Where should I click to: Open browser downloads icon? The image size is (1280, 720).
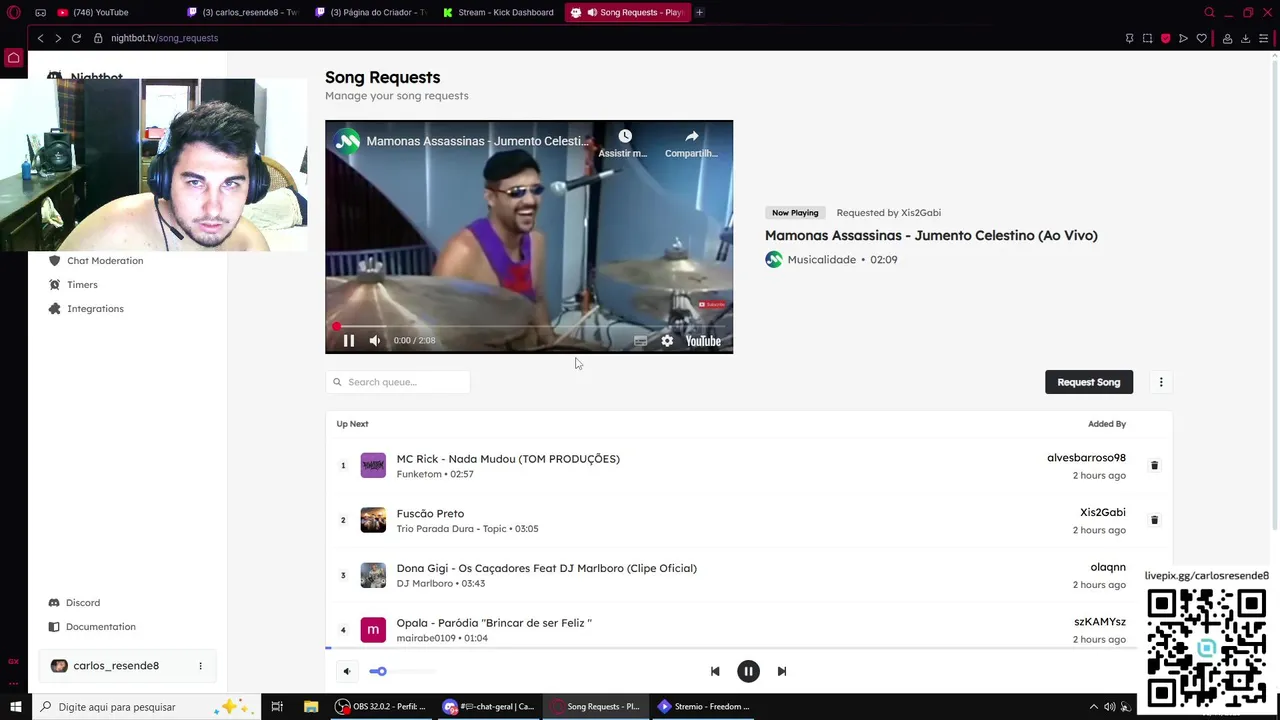1245,38
